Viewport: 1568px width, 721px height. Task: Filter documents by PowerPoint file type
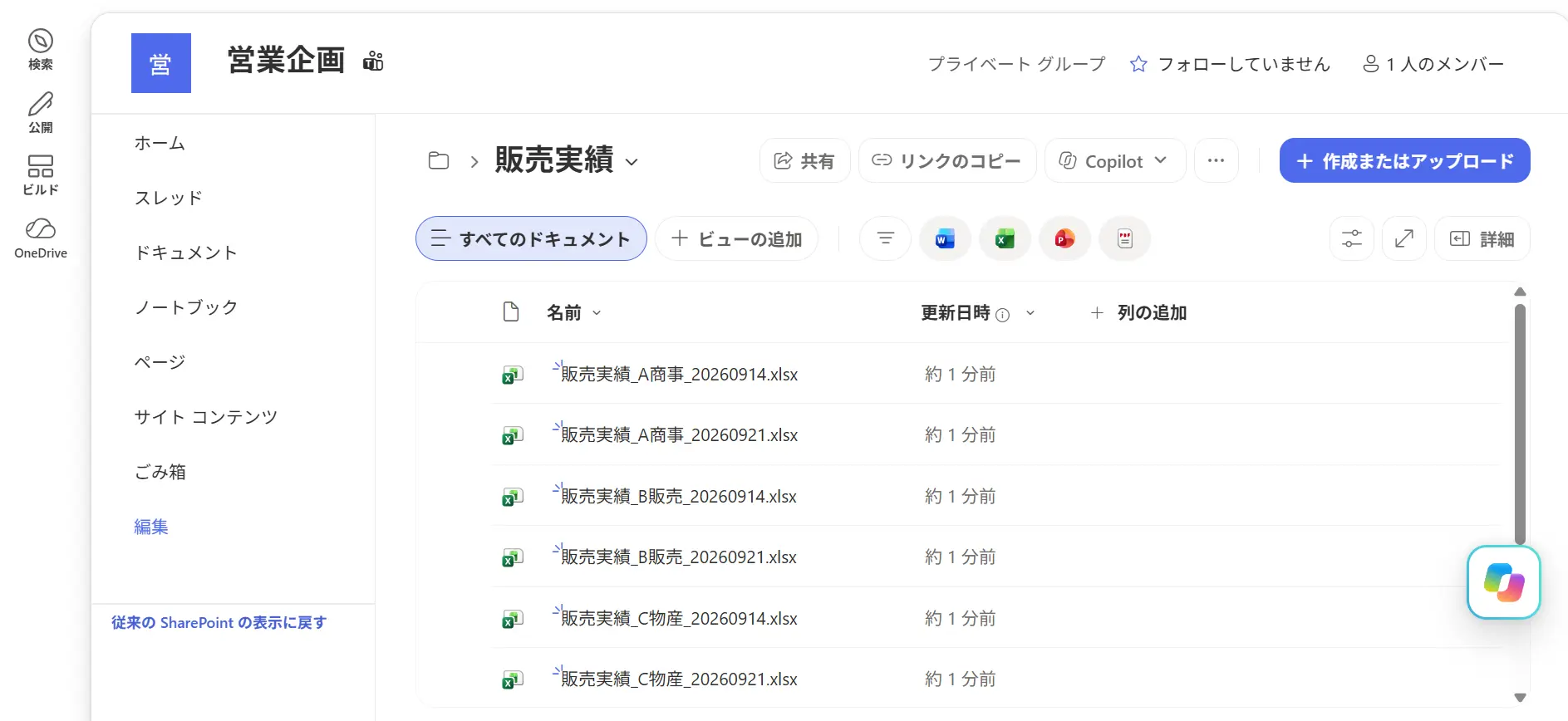[1064, 239]
